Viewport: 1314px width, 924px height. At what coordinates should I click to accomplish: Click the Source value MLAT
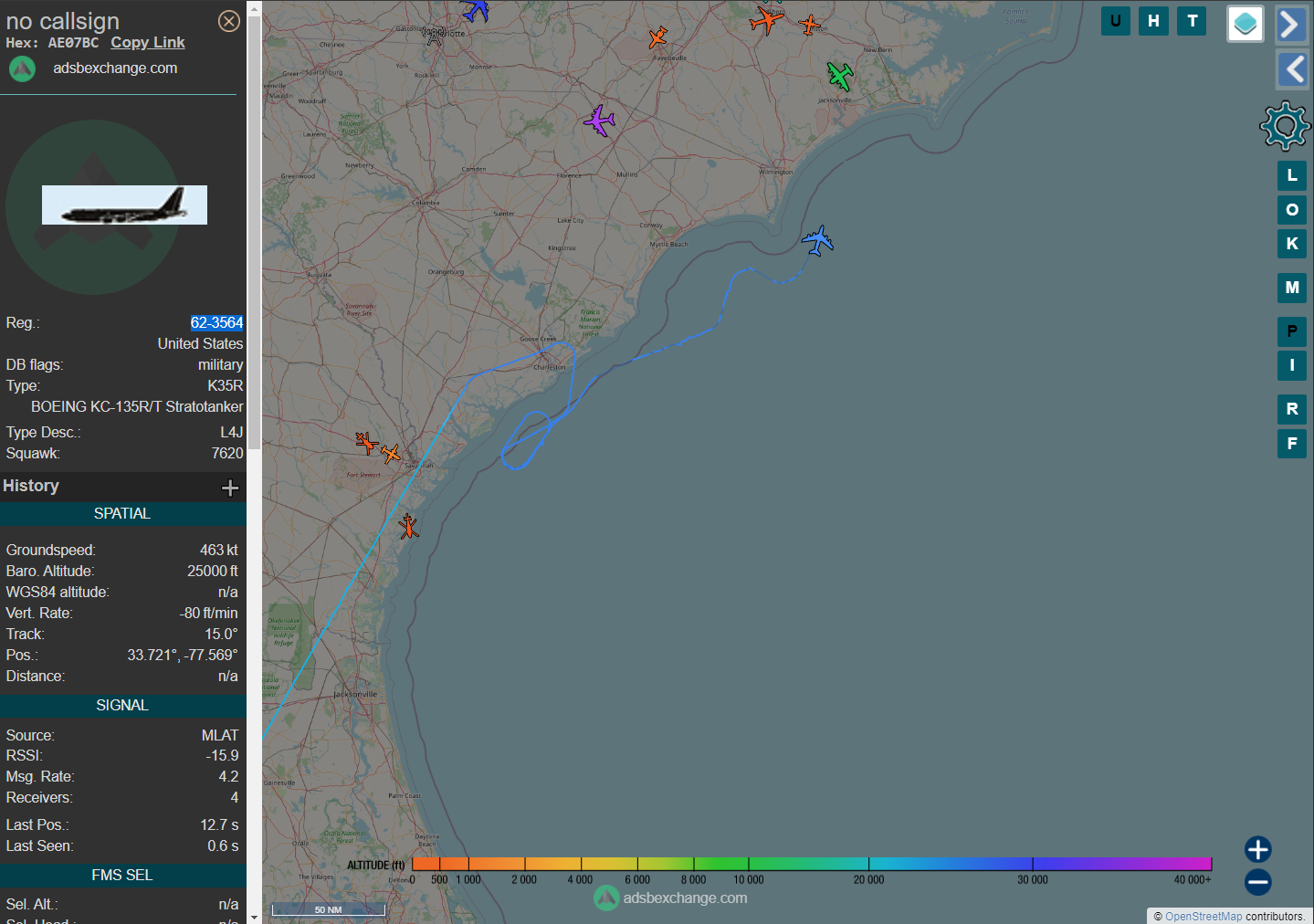pyautogui.click(x=220, y=736)
